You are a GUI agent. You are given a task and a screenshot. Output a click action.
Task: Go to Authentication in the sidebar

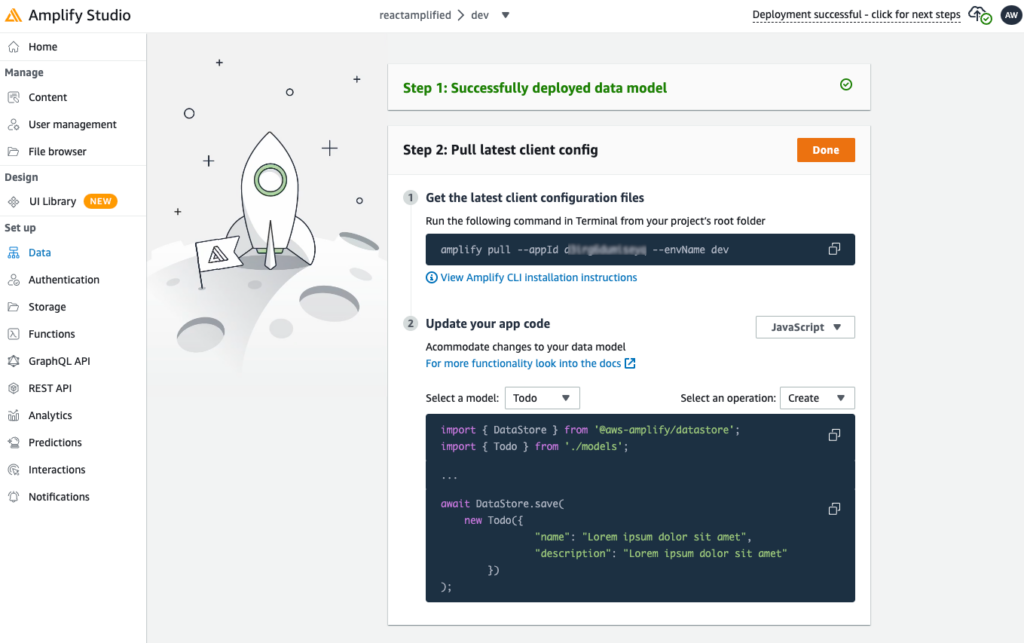(x=64, y=280)
